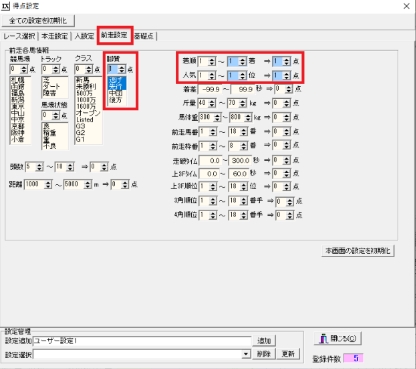Select 芝 in the track list

(46, 80)
